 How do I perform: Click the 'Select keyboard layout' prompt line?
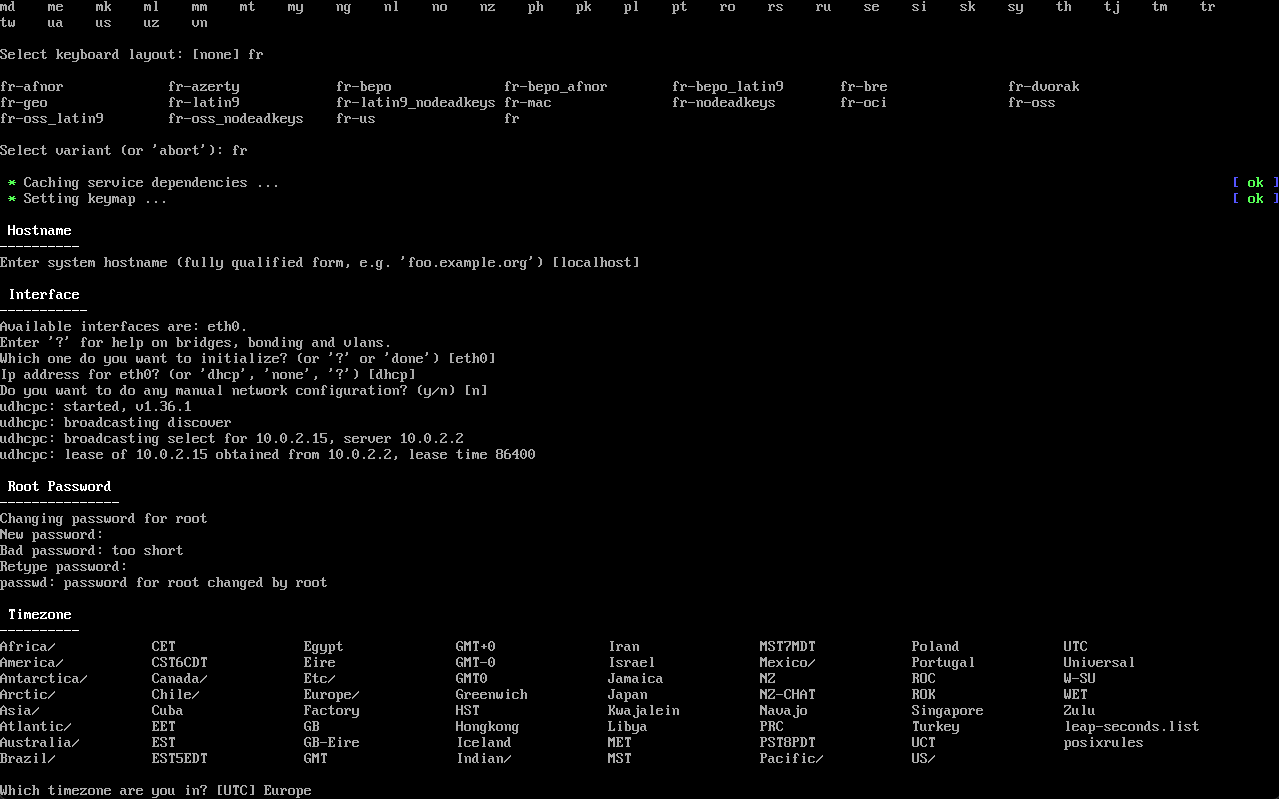coord(131,54)
